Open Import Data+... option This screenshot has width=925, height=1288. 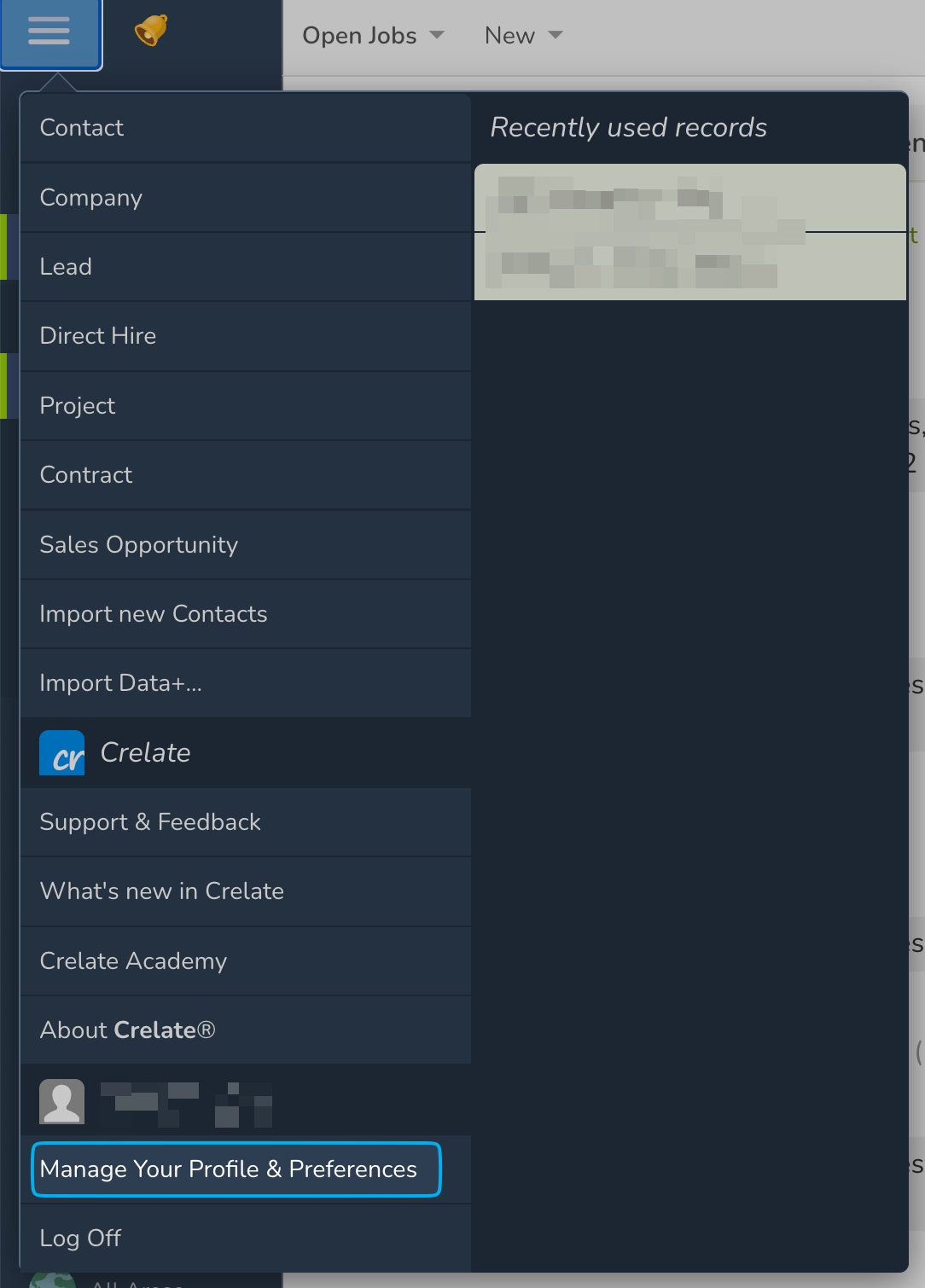click(121, 683)
